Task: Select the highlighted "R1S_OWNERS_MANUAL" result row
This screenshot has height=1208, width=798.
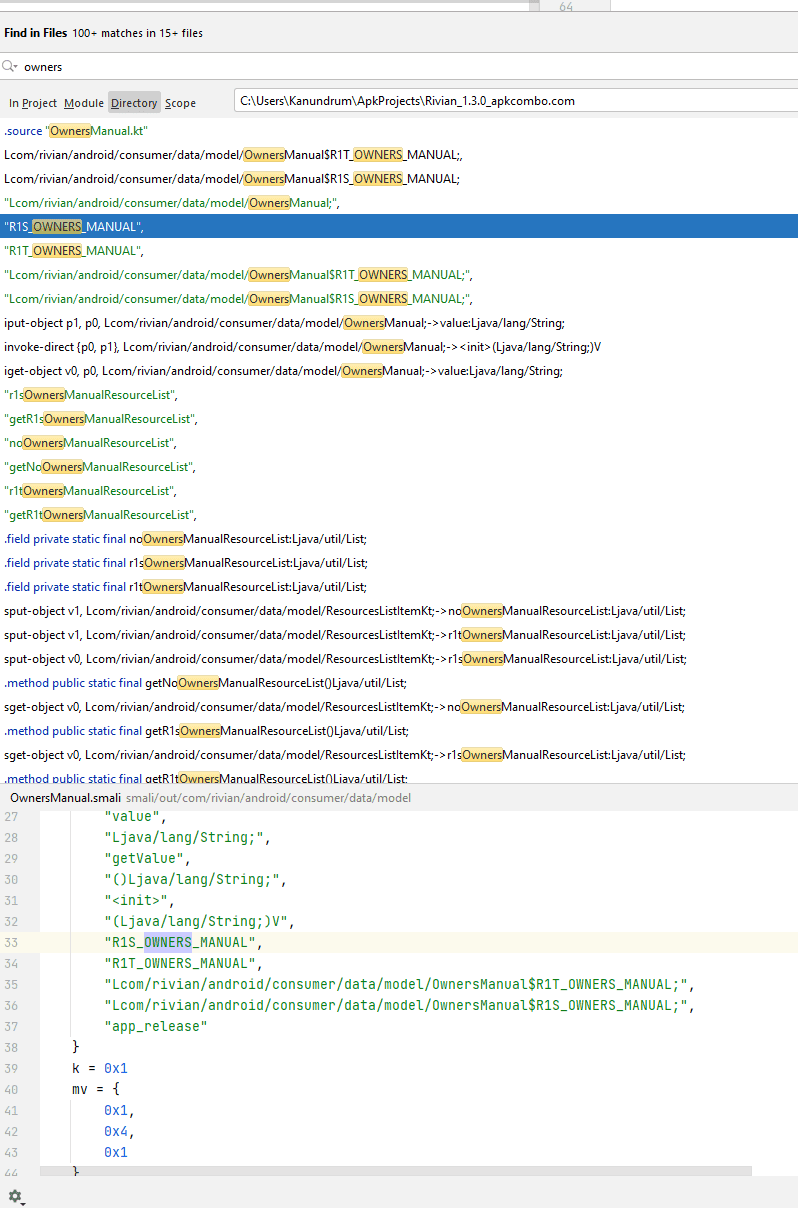Action: (x=399, y=227)
